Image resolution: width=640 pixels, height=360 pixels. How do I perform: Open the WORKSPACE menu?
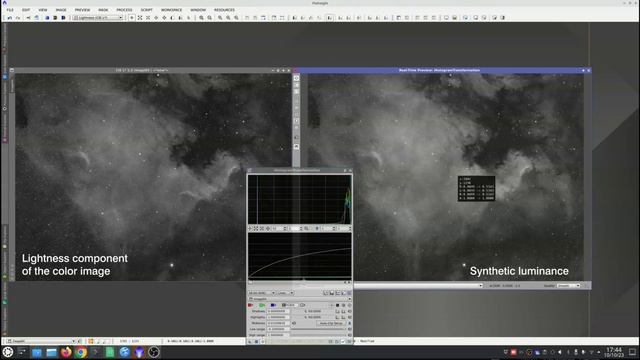171,10
